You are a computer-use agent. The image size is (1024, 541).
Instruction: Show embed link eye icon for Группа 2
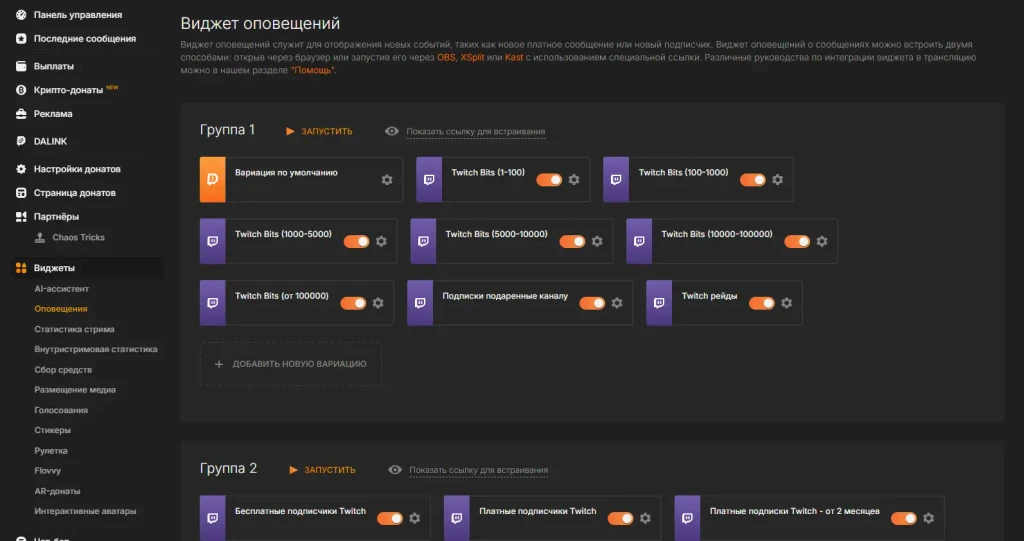394,470
